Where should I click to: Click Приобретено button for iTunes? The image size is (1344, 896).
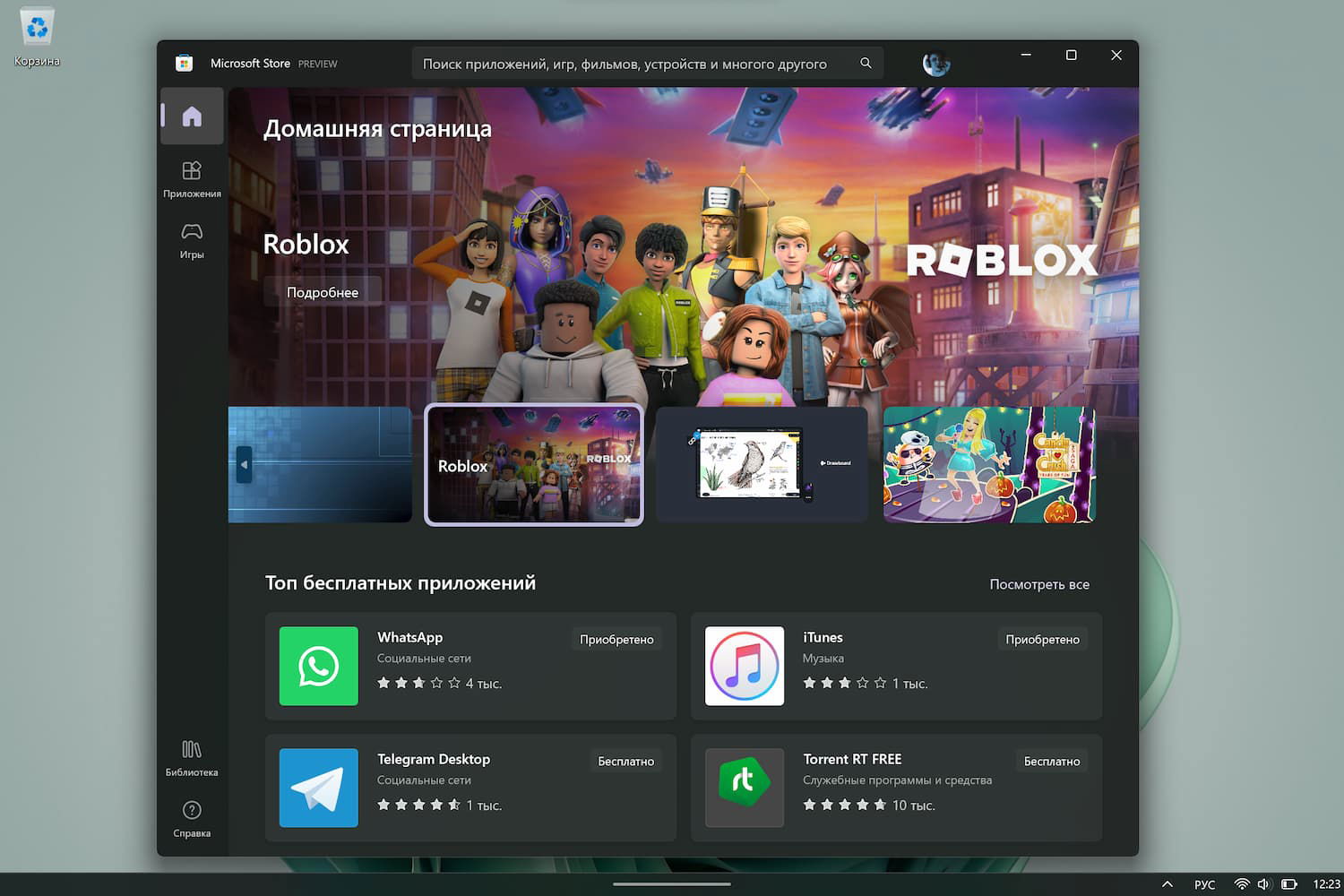click(1042, 639)
